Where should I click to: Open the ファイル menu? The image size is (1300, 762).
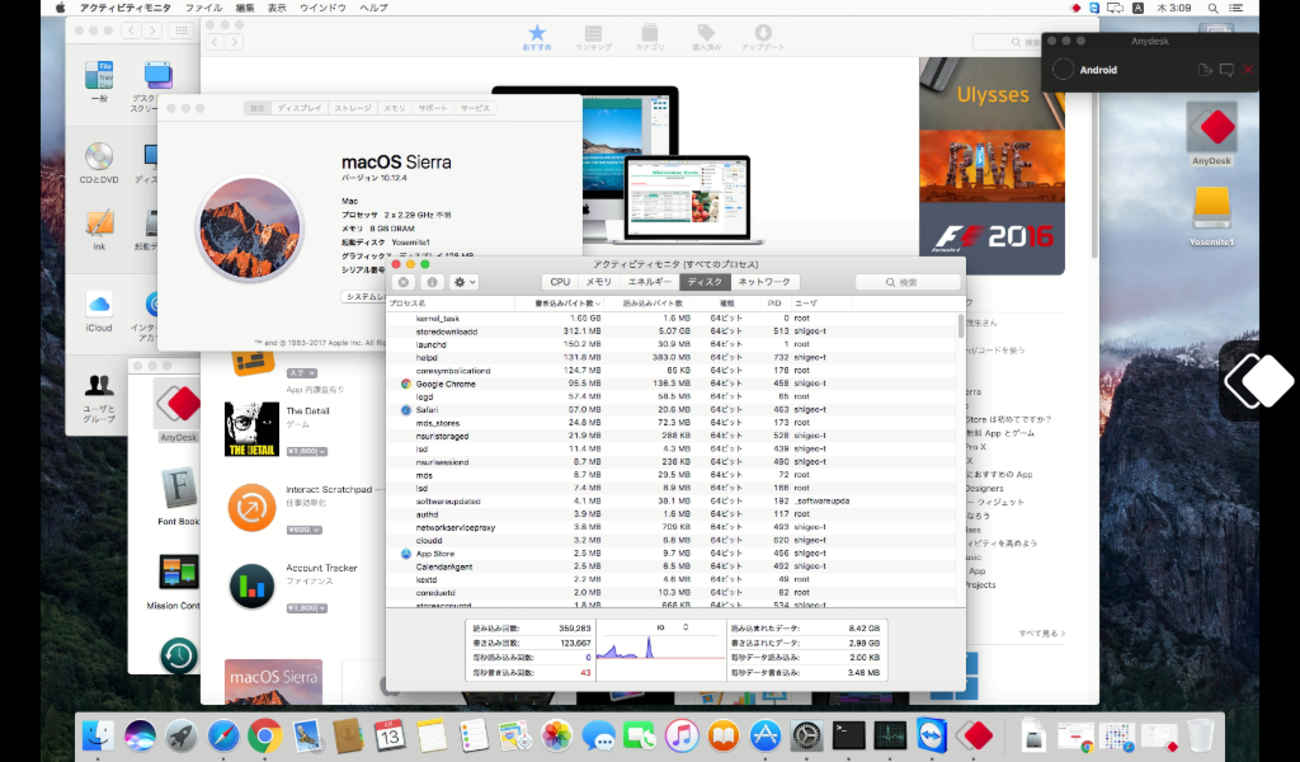click(204, 8)
